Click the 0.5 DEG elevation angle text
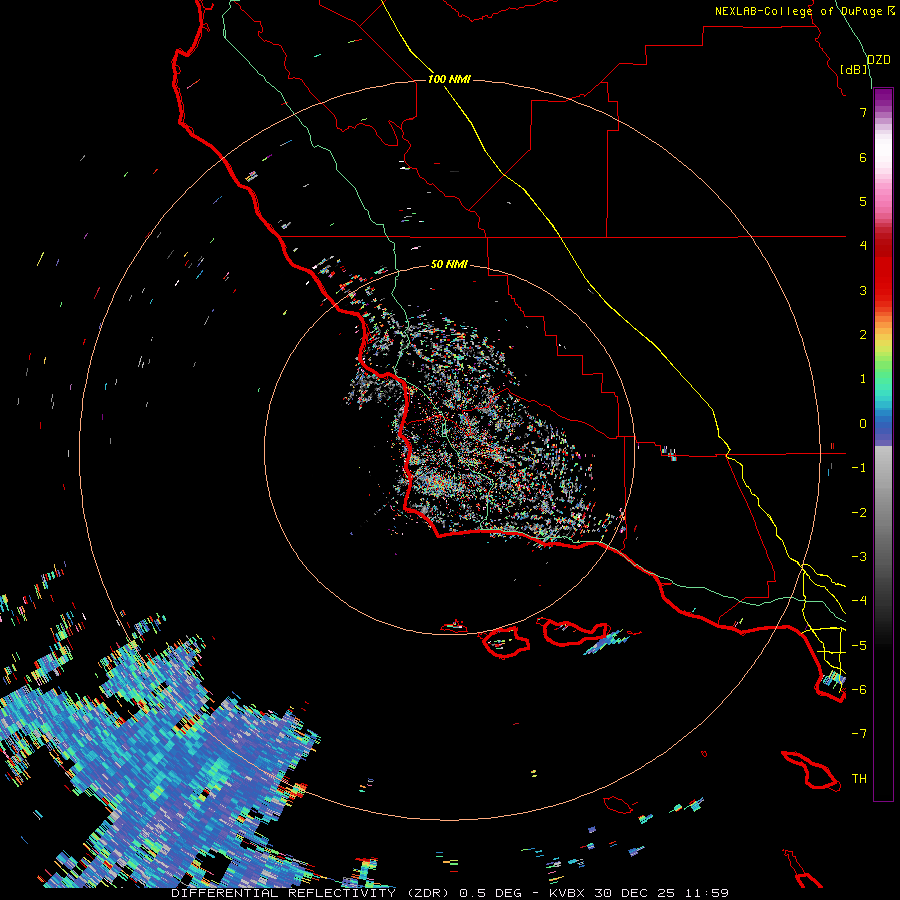The image size is (900, 900). point(491,893)
